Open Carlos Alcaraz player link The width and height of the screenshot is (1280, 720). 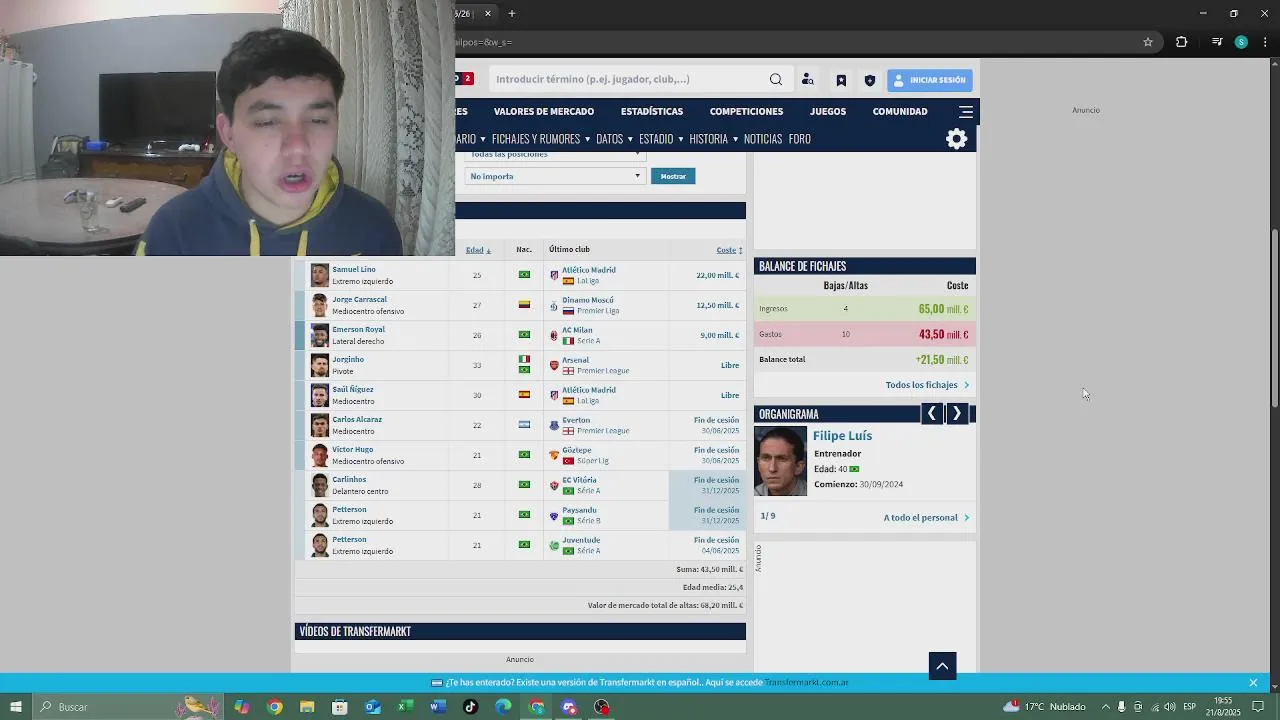pyautogui.click(x=357, y=420)
